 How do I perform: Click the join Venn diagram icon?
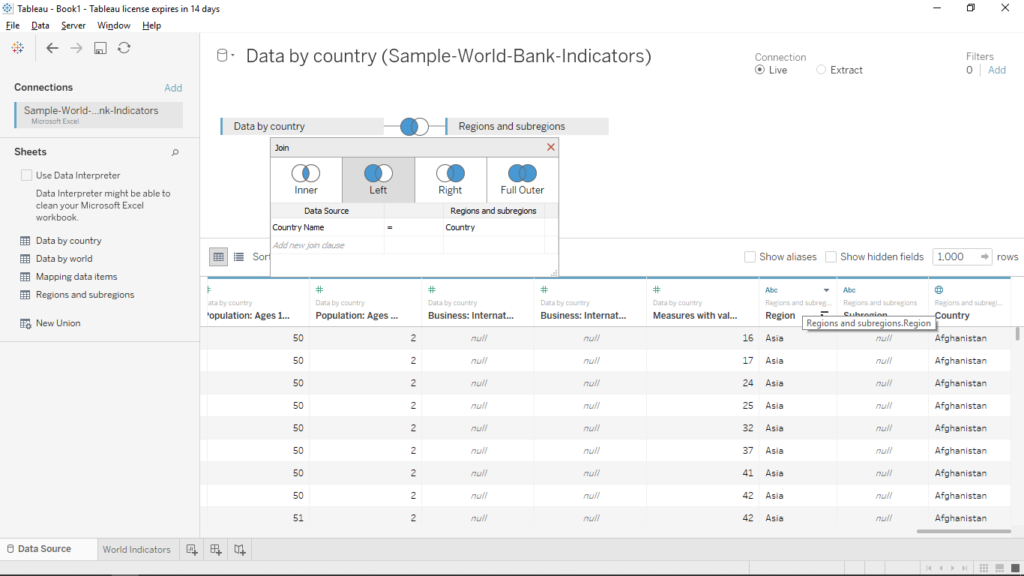(414, 127)
